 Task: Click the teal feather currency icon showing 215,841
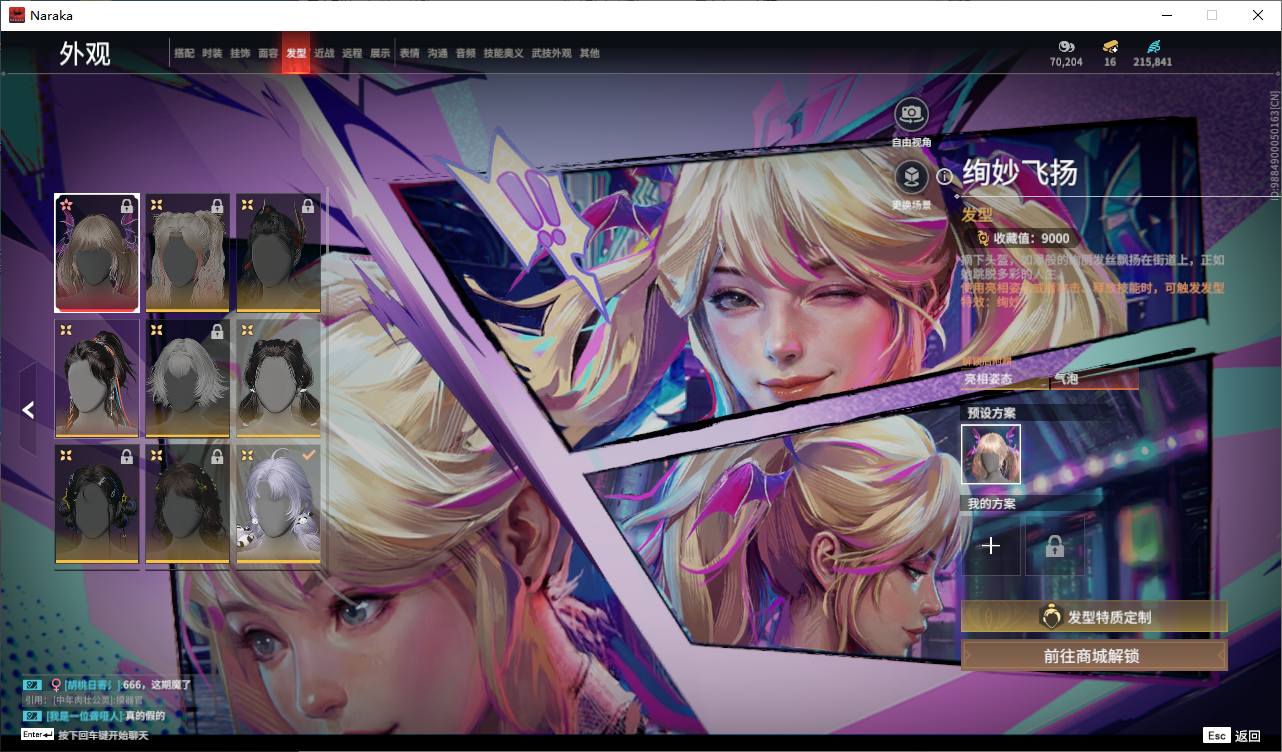[1153, 46]
